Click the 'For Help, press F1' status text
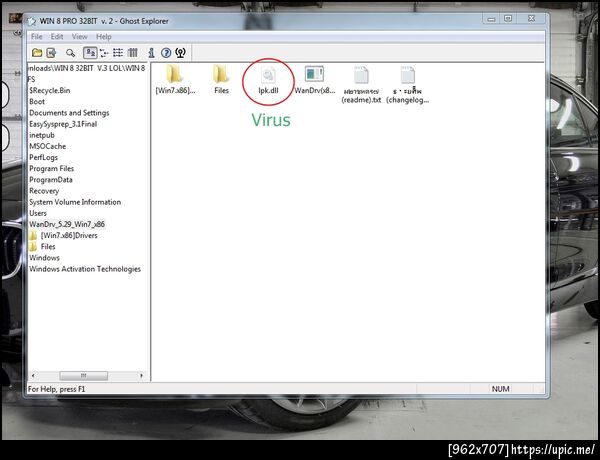Viewport: 600px width, 460px height. click(x=57, y=389)
